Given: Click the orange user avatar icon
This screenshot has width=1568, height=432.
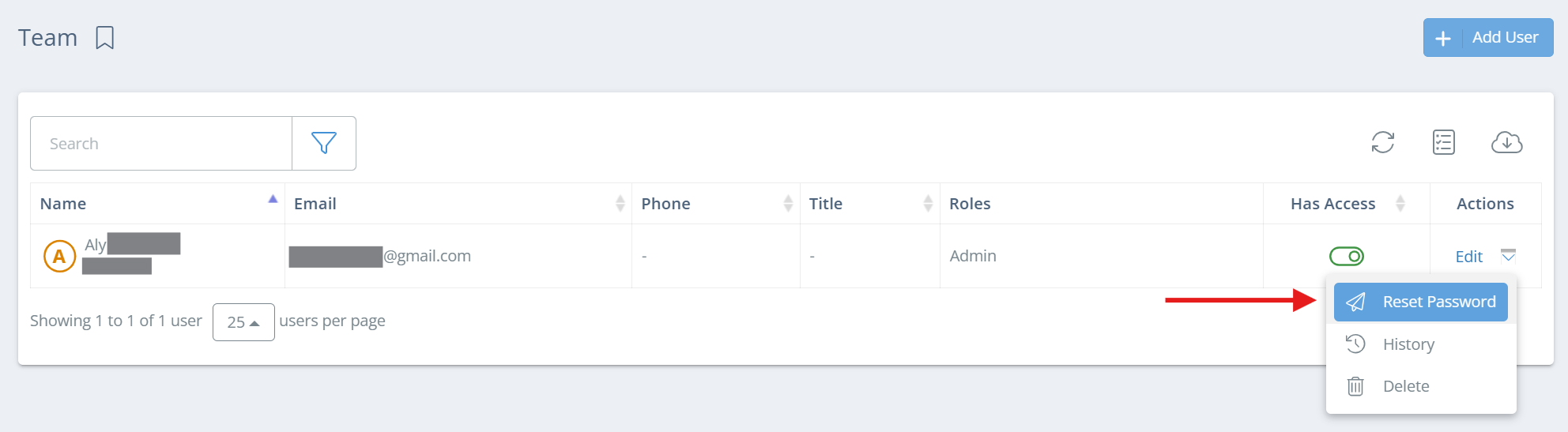Looking at the screenshot, I should coord(59,256).
